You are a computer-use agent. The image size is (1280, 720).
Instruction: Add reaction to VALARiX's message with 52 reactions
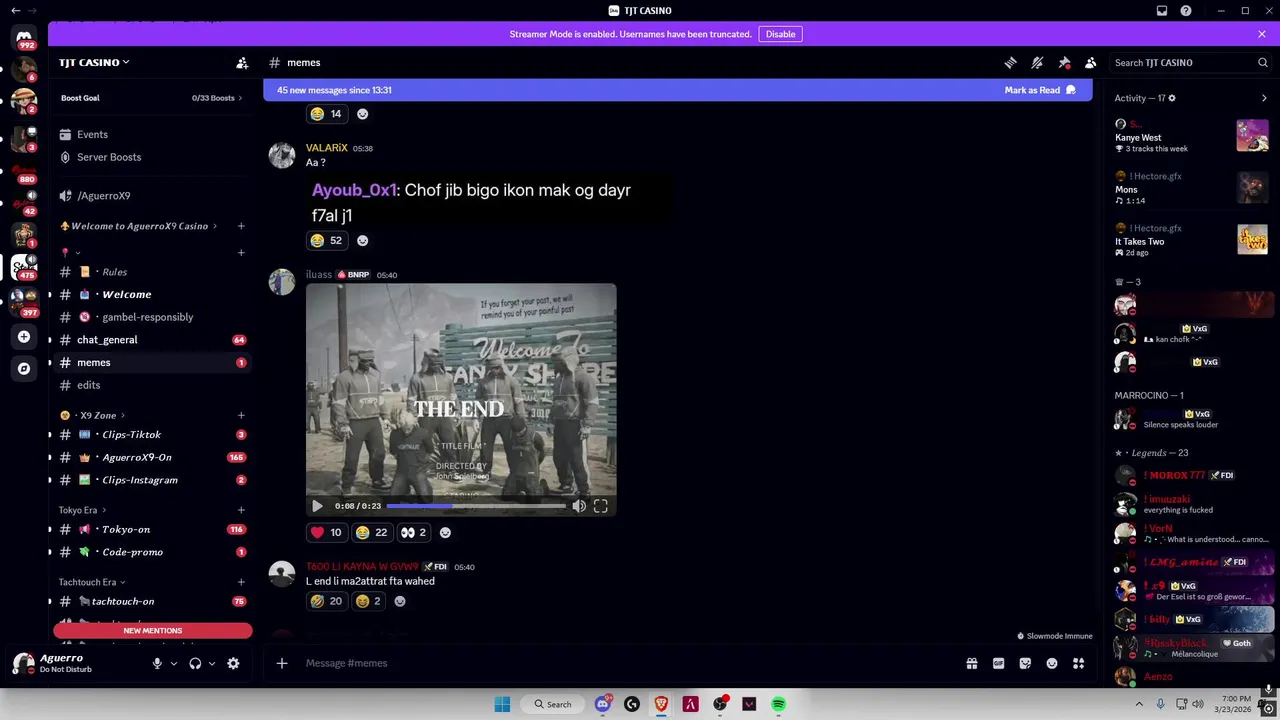(363, 240)
